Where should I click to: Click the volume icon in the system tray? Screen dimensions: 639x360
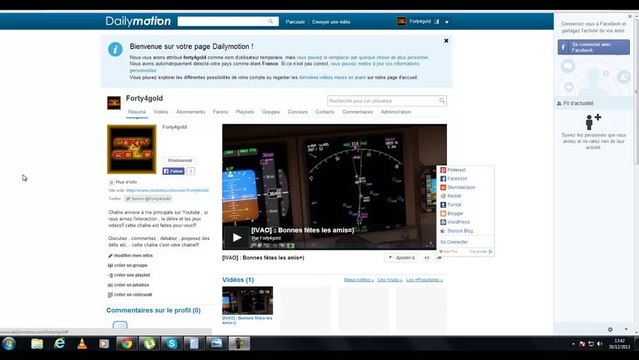click(599, 344)
